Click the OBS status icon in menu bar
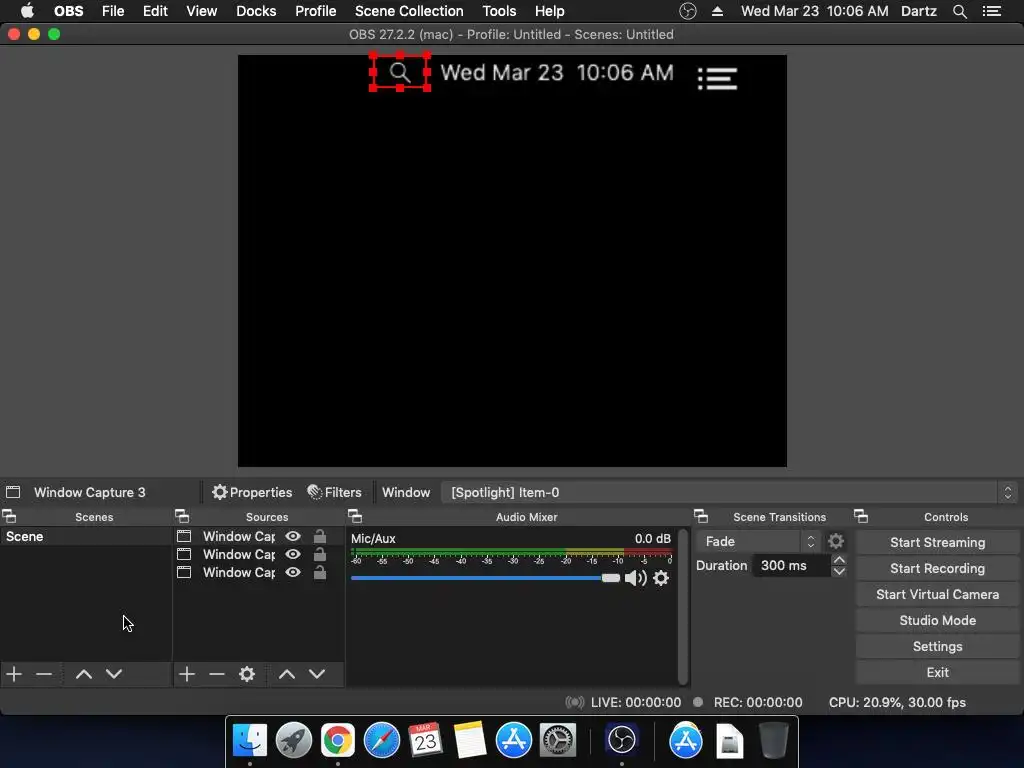The width and height of the screenshot is (1024, 768). [x=688, y=11]
